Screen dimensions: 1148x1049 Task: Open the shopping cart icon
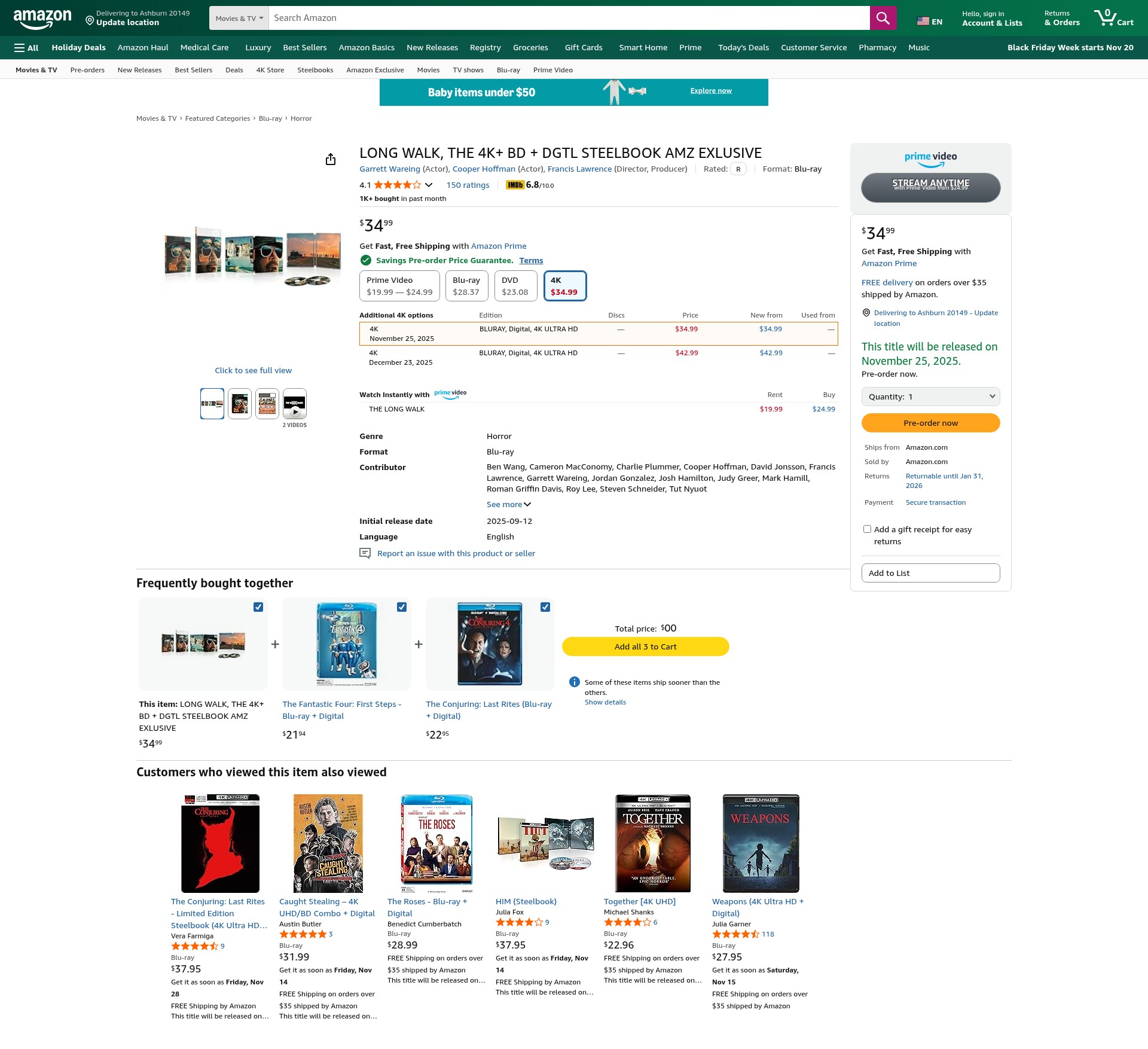point(1113,18)
